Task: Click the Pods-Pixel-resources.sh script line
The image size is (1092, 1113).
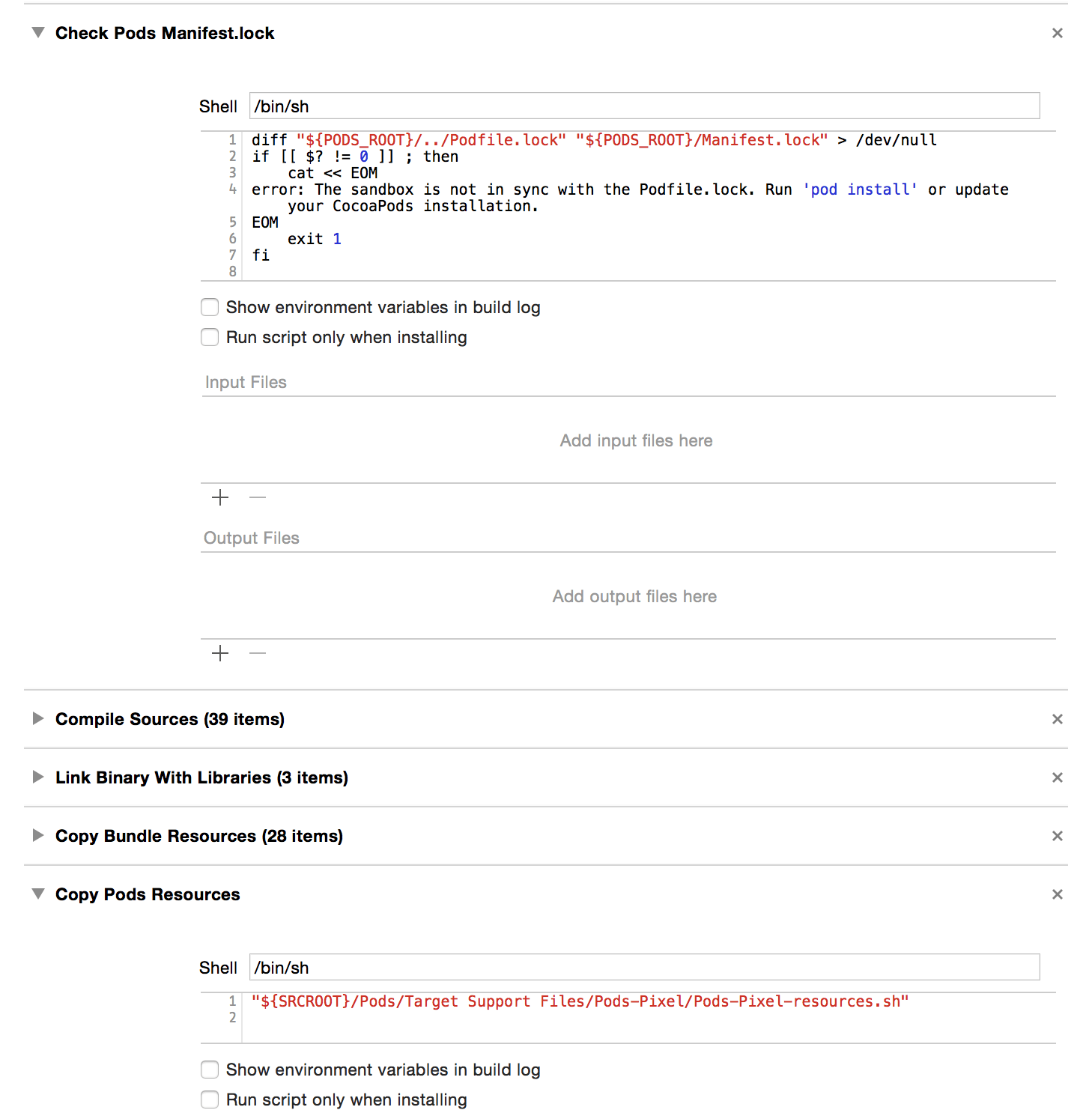Action: 580,1001
